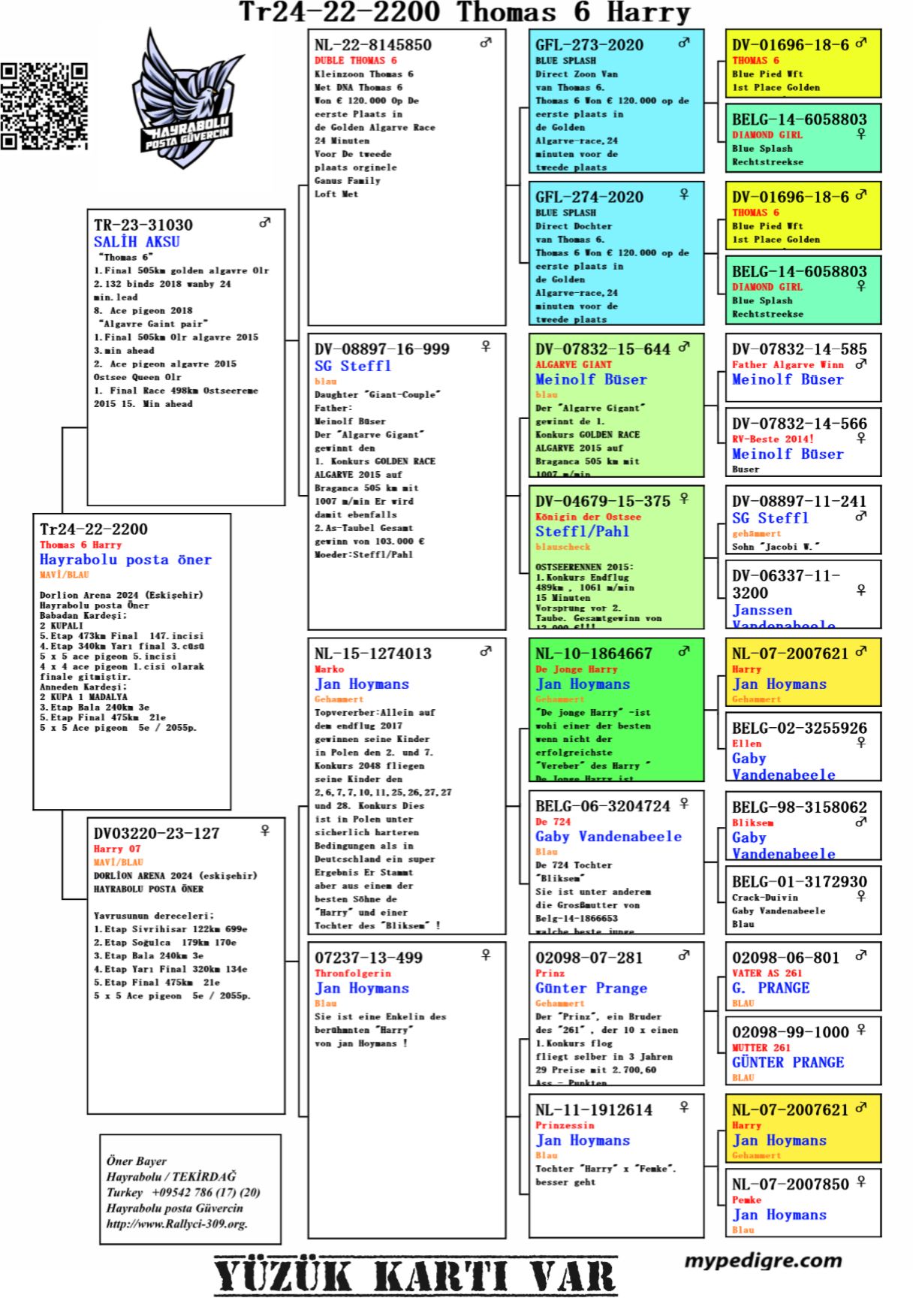Click the female symbol in DV-08897-16-999 box
Image resolution: width=913 pixels, height=1316 pixels.
[x=486, y=346]
